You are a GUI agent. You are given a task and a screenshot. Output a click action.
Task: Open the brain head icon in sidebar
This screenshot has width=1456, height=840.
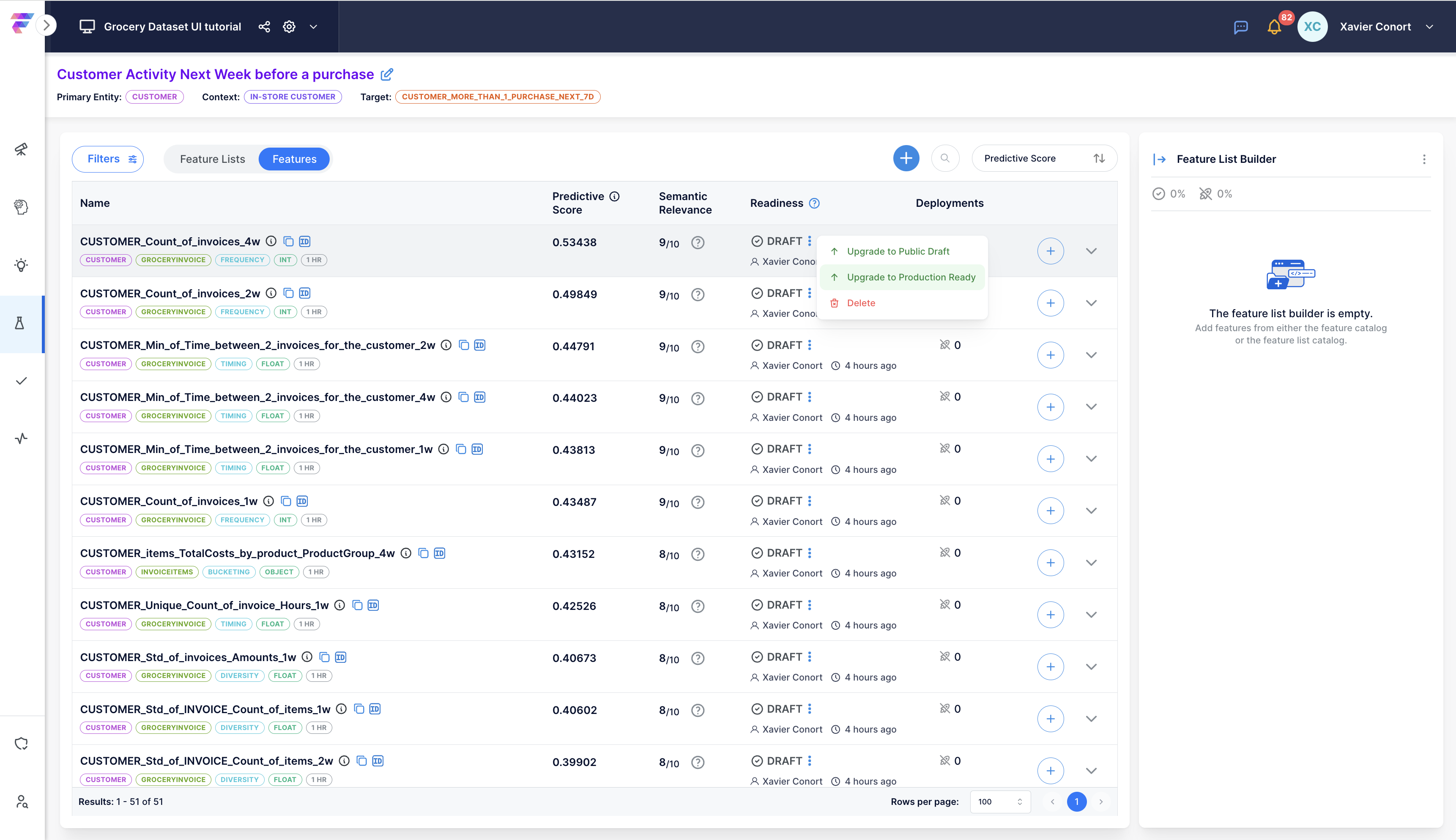[21, 207]
